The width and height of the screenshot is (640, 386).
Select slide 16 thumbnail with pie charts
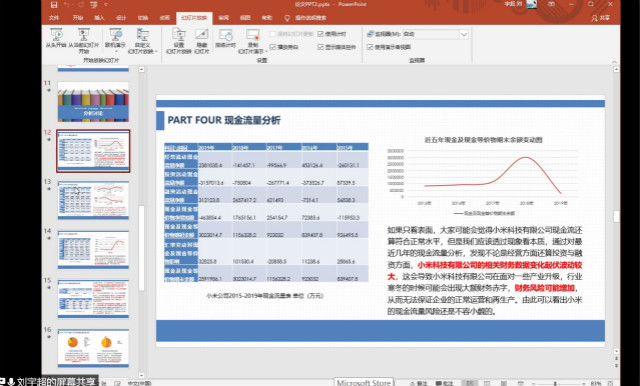pyautogui.click(x=93, y=348)
